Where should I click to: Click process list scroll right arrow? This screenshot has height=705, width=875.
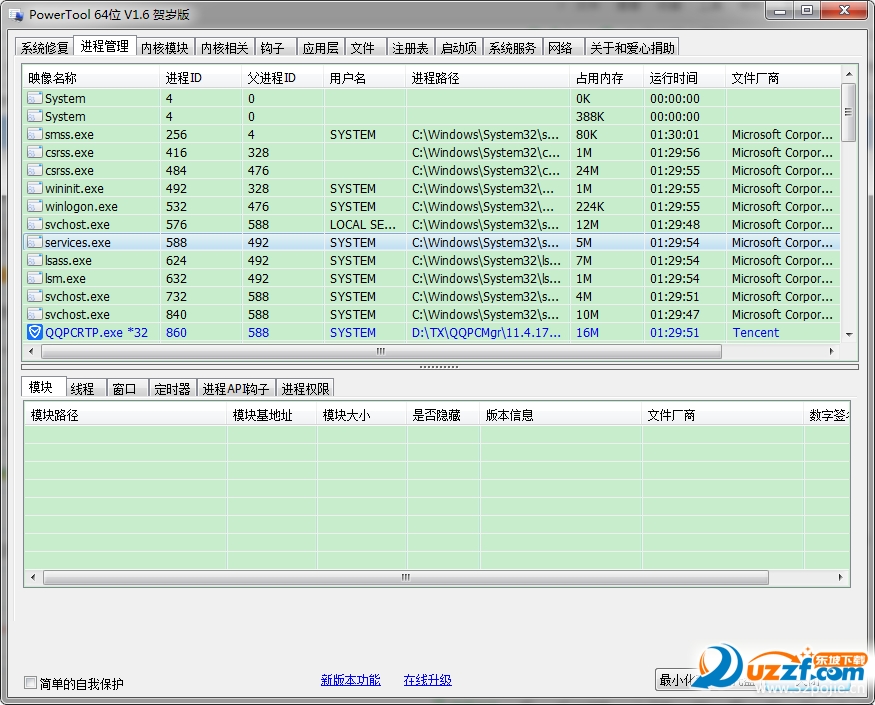pos(831,352)
